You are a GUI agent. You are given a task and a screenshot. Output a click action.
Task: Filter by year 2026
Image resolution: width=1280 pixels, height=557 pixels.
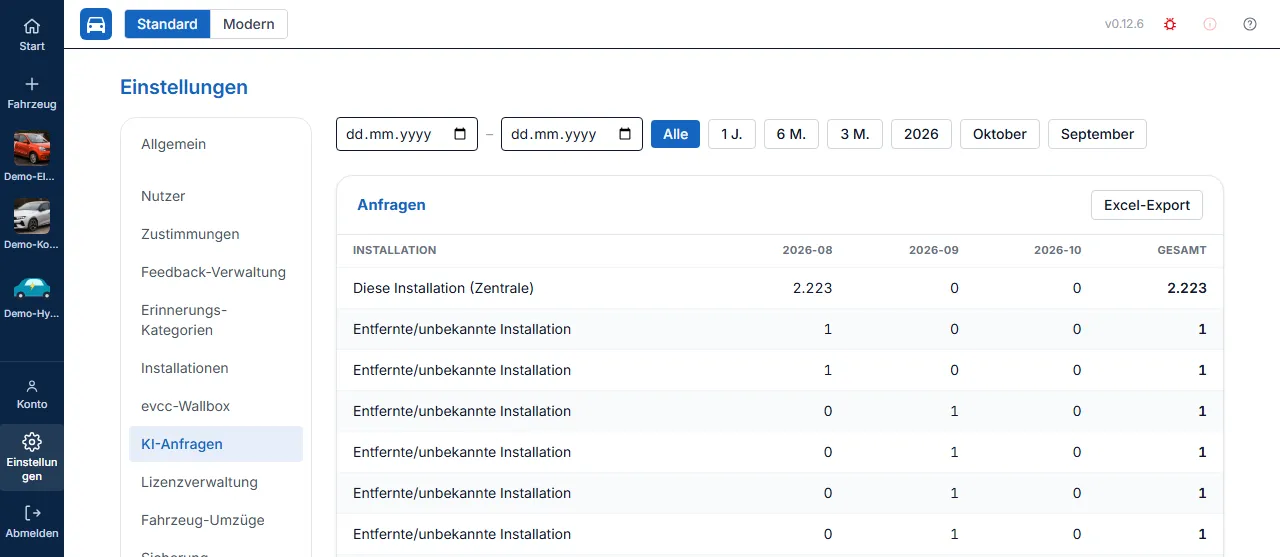[922, 134]
